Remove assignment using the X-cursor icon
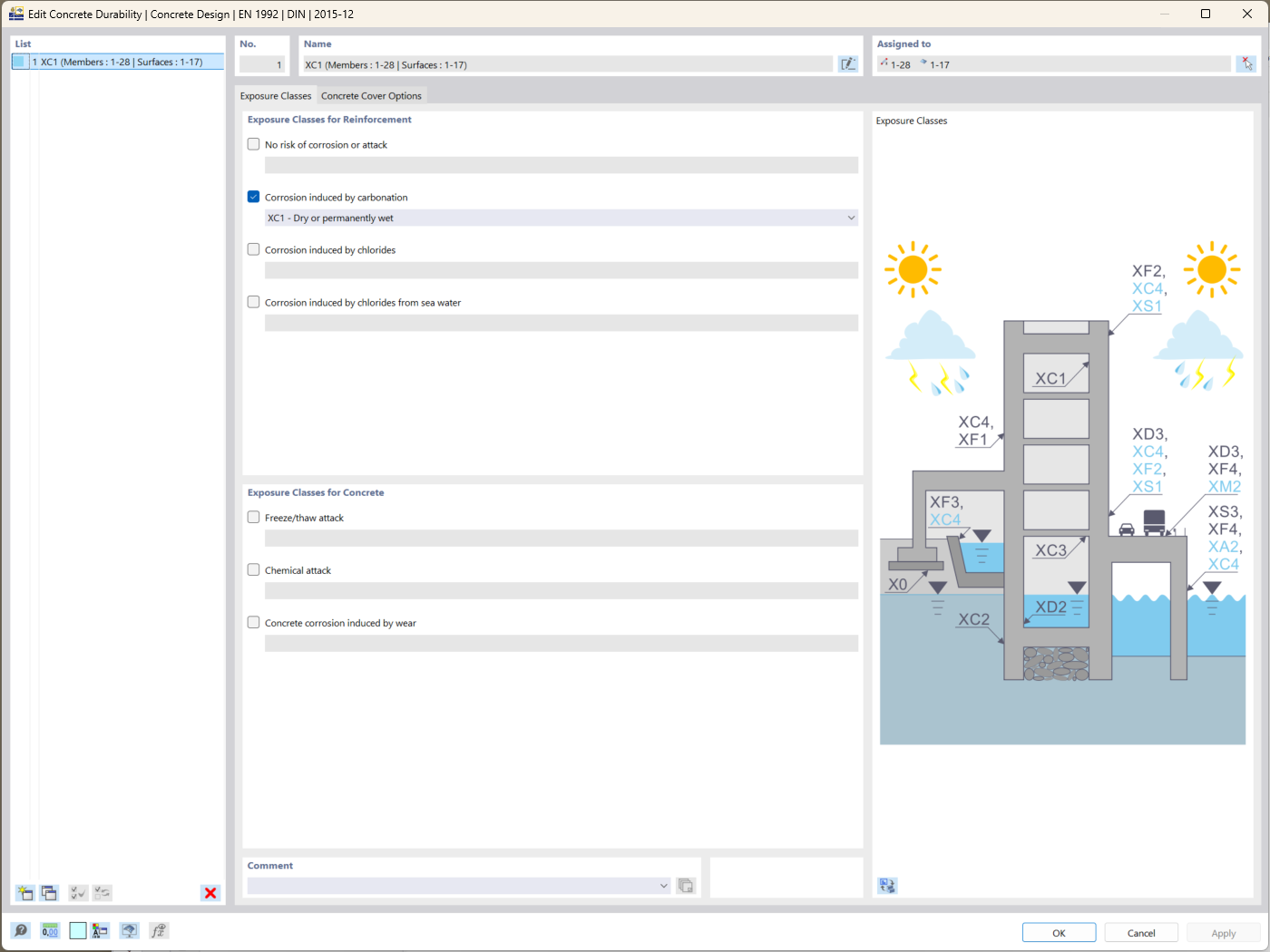This screenshot has width=1270, height=952. pos(1246,63)
